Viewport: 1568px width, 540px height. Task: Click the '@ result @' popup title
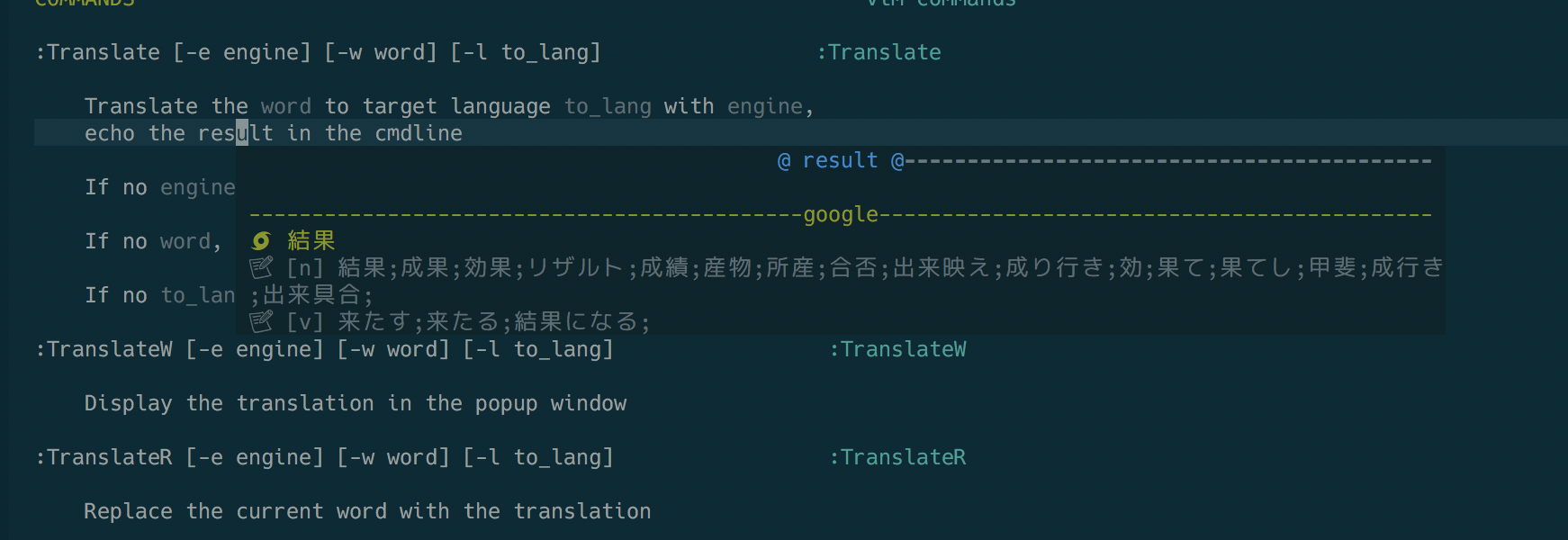(841, 160)
